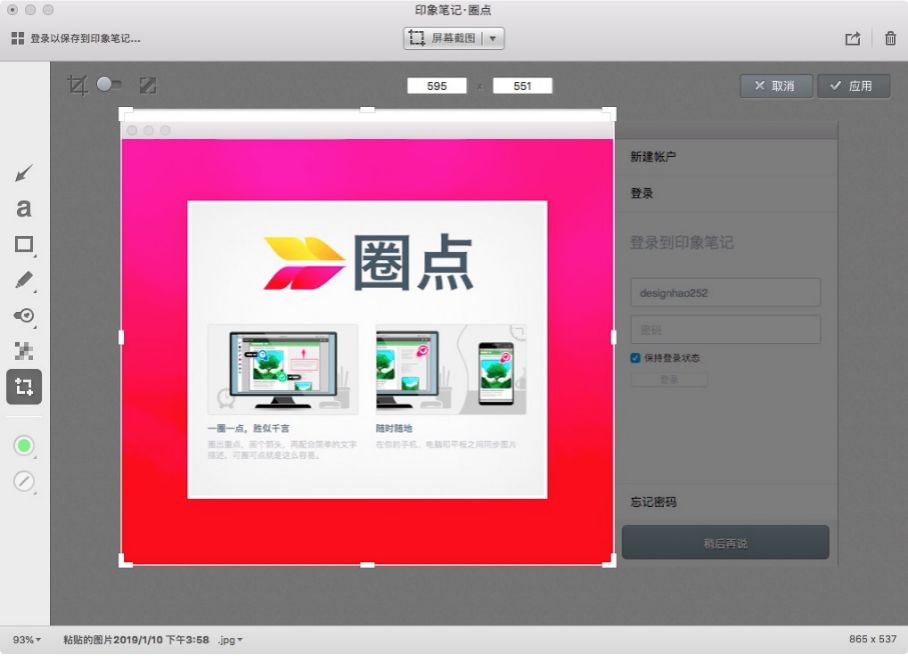
Task: Cancel the crop with 取消
Action: coord(776,86)
